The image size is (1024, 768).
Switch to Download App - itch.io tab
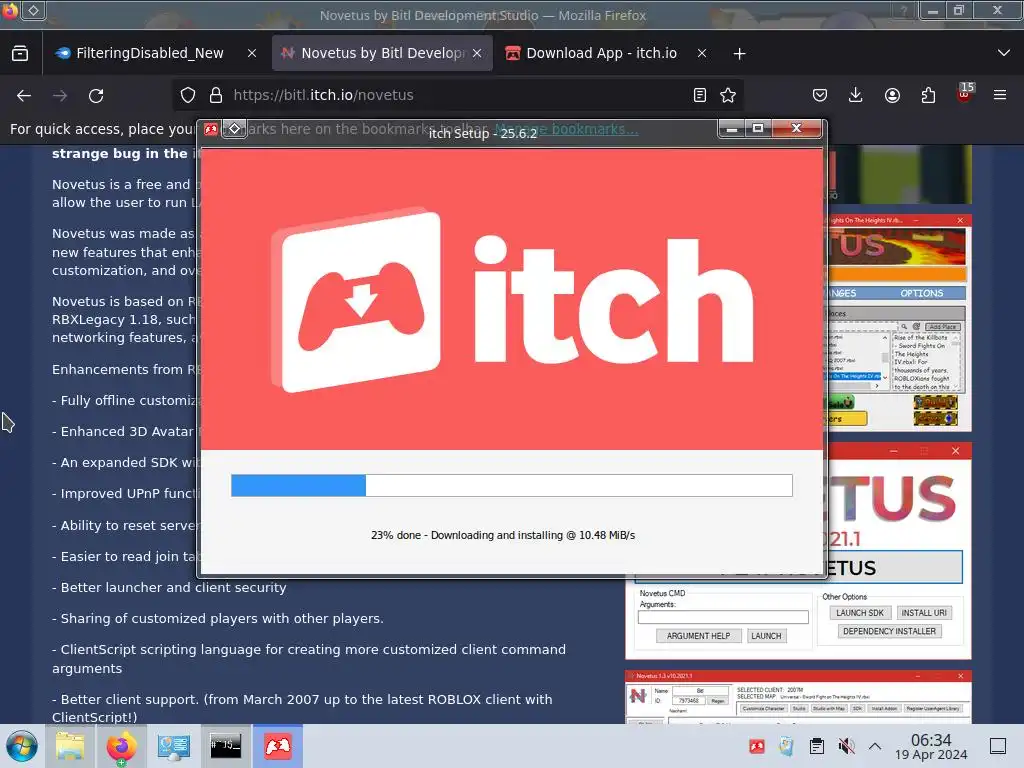coord(601,53)
